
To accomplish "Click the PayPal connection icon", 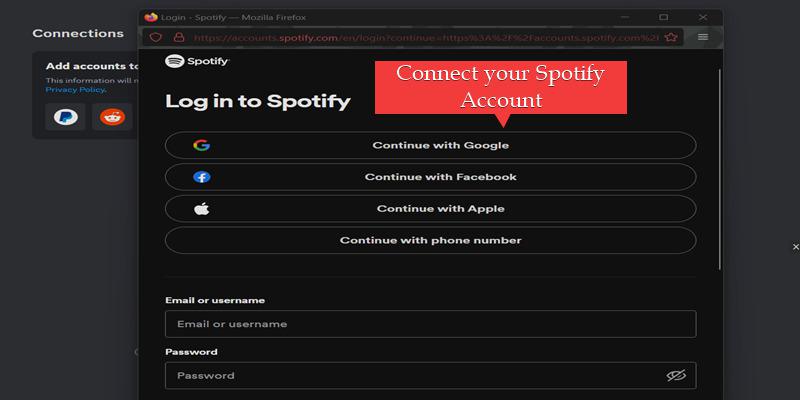I will 65,116.
